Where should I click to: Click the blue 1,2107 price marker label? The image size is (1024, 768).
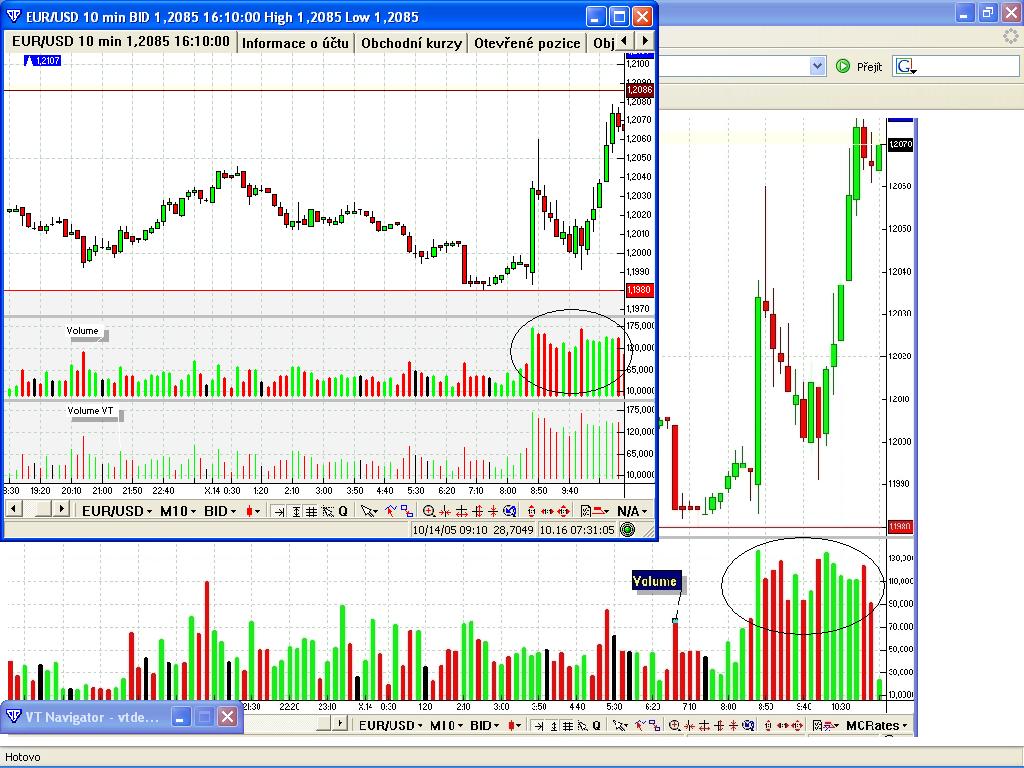click(x=42, y=61)
